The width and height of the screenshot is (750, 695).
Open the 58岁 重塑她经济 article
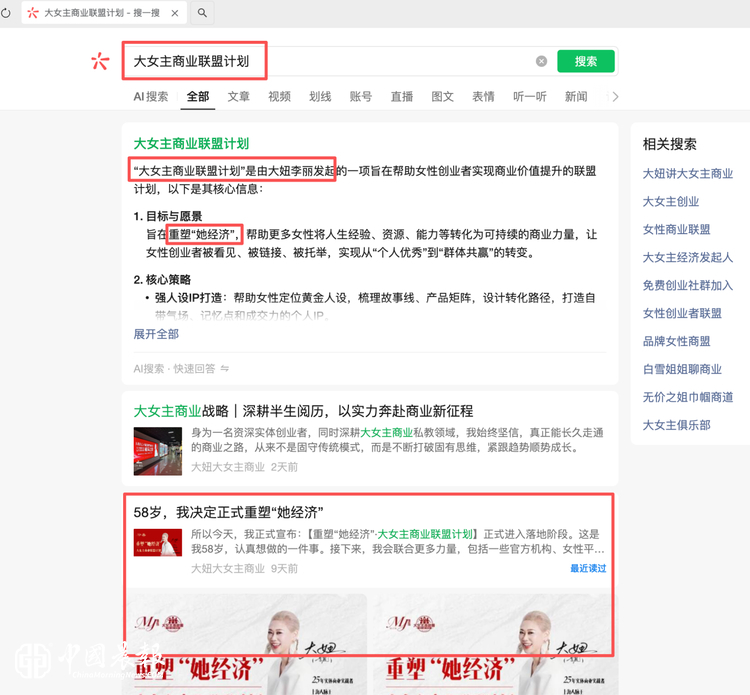[228, 512]
